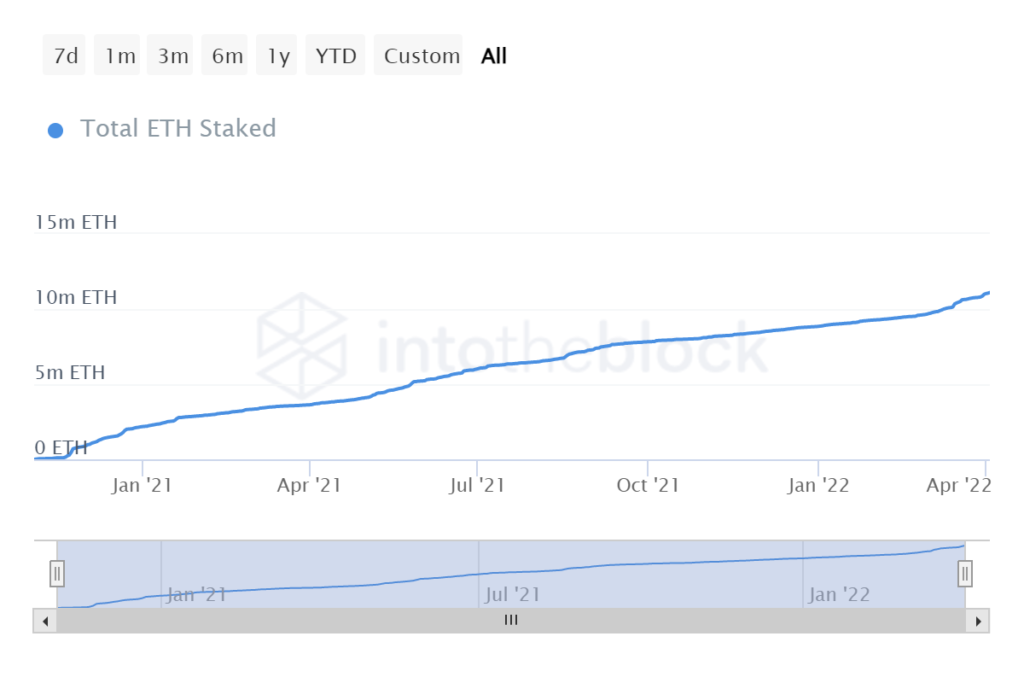Click the navigator scrollbar left arrow
The width and height of the screenshot is (1024, 683).
pyautogui.click(x=45, y=621)
